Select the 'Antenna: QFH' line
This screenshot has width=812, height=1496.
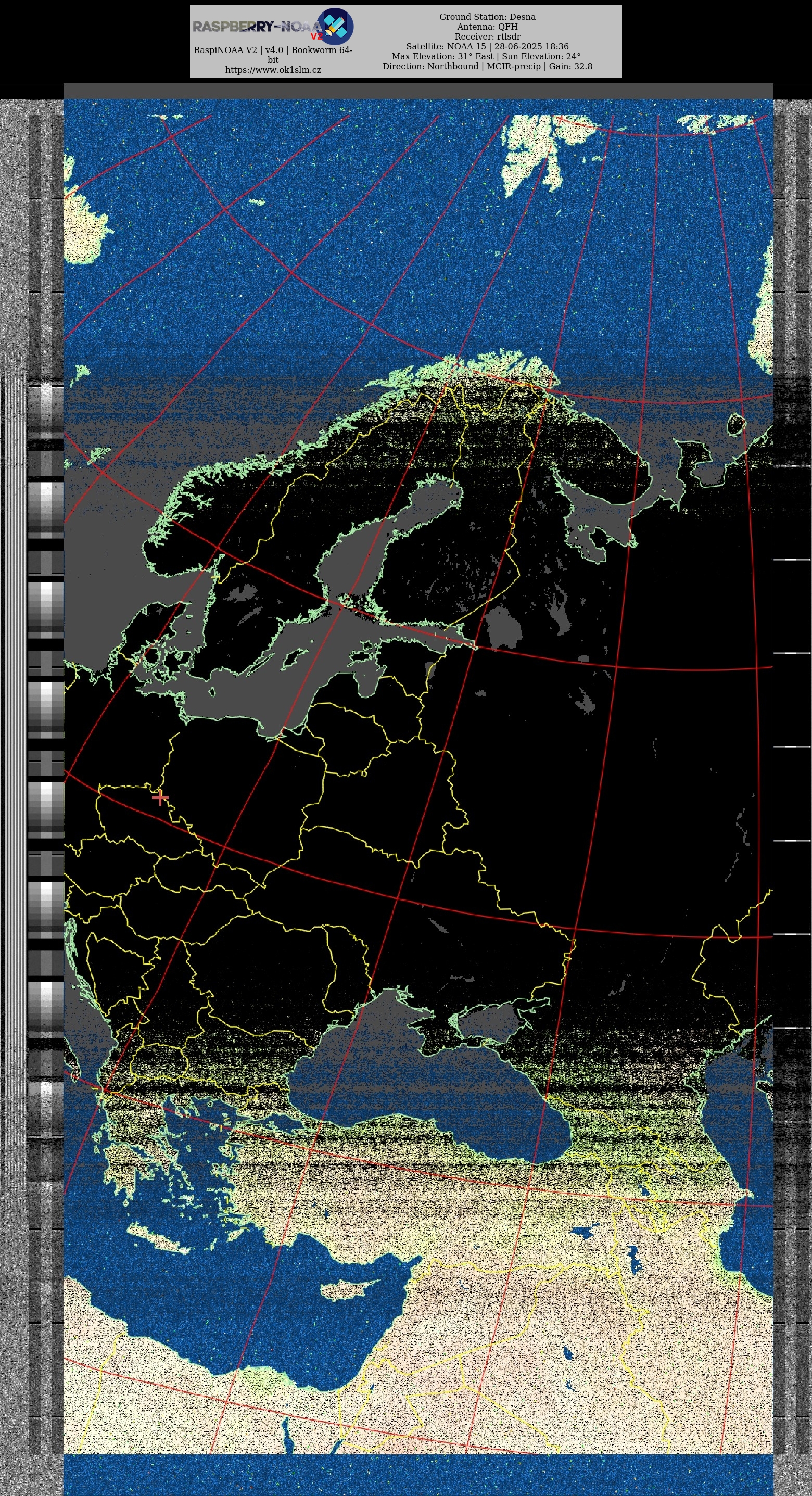[x=487, y=27]
